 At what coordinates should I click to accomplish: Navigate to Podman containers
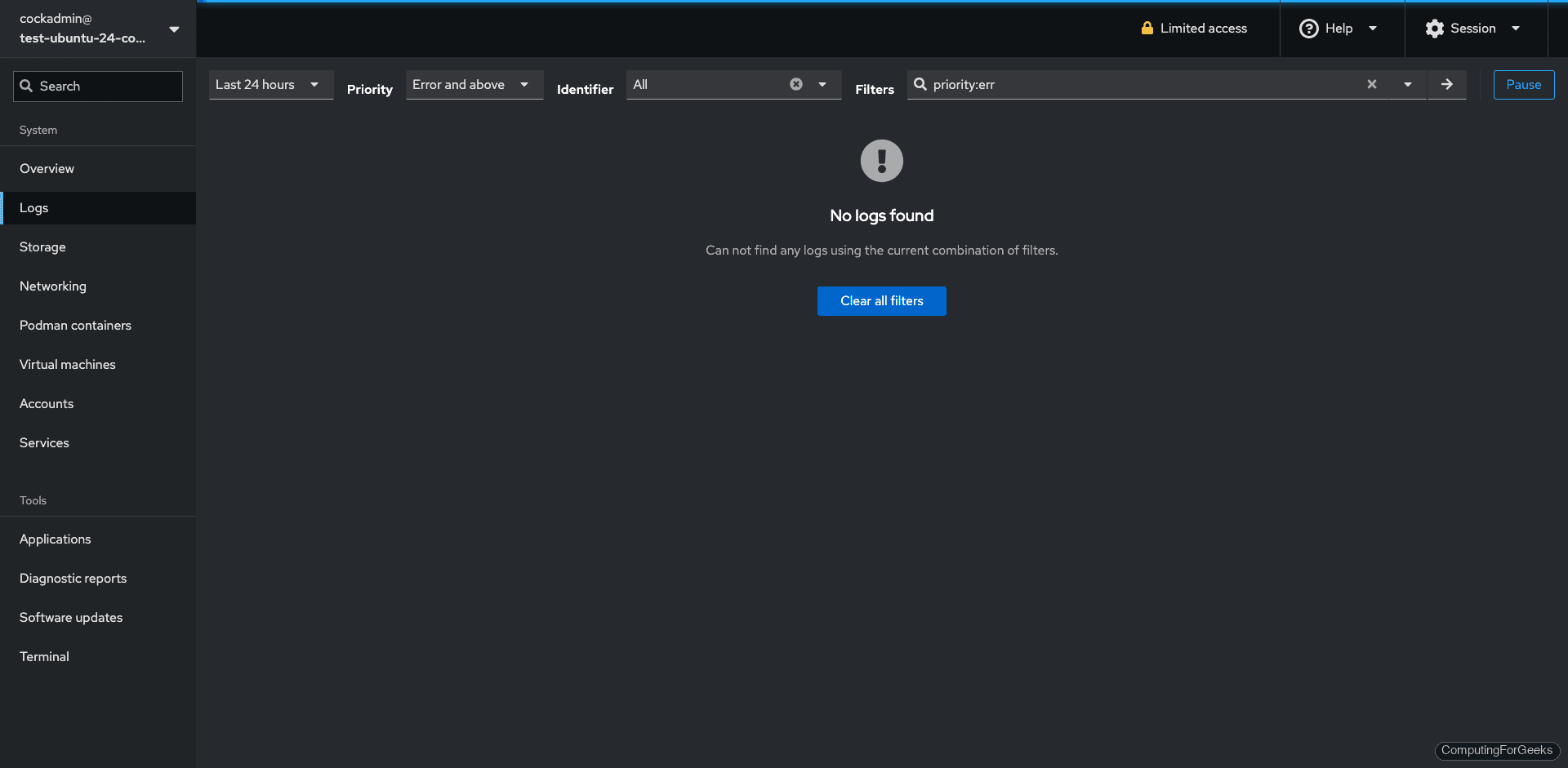pyautogui.click(x=75, y=326)
